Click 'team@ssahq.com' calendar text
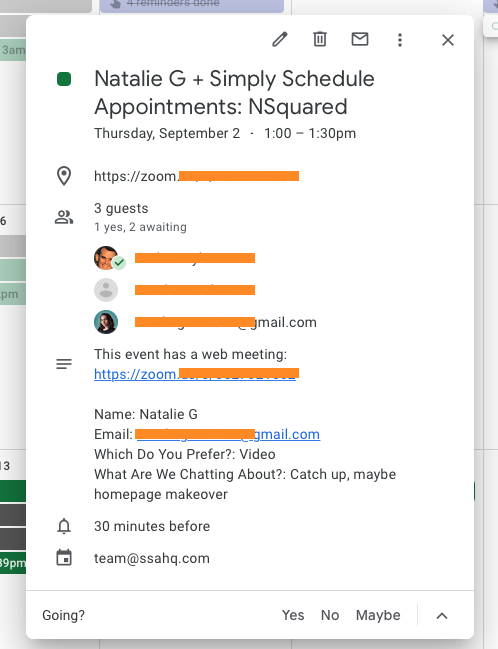This screenshot has height=649, width=498. pyautogui.click(x=152, y=558)
